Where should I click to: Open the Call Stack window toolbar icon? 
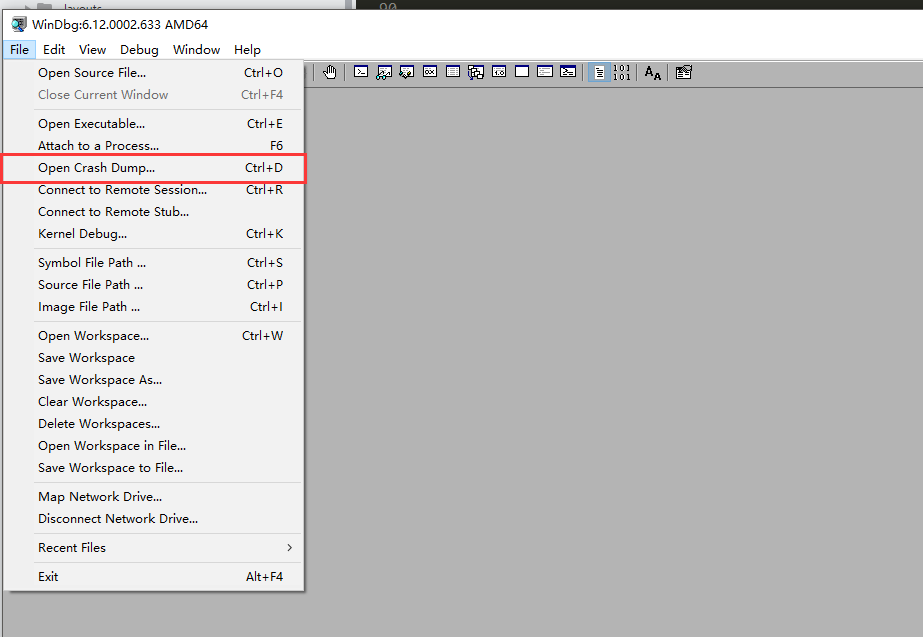pyautogui.click(x=476, y=72)
